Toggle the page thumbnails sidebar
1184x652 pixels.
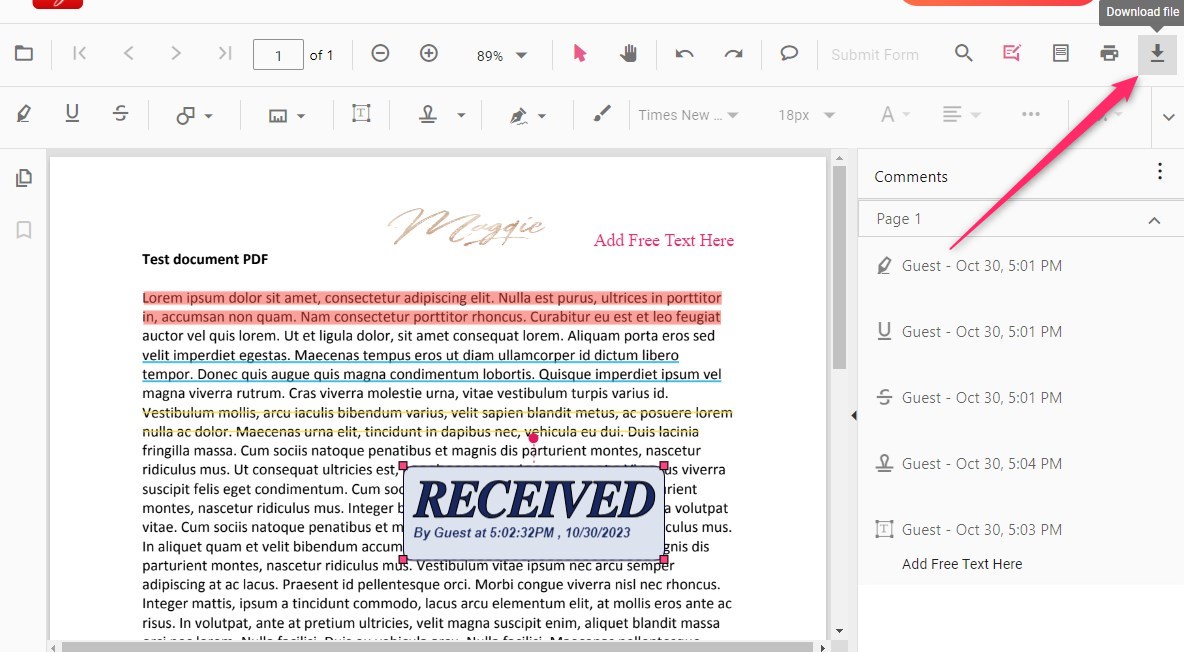pos(23,177)
